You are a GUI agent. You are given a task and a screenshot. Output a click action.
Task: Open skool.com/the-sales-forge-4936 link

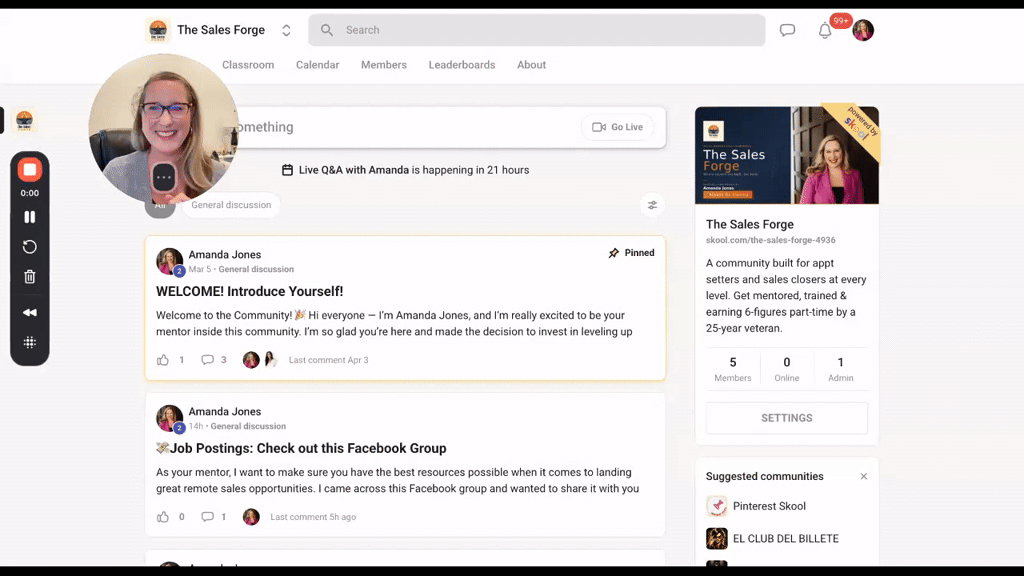click(x=771, y=240)
